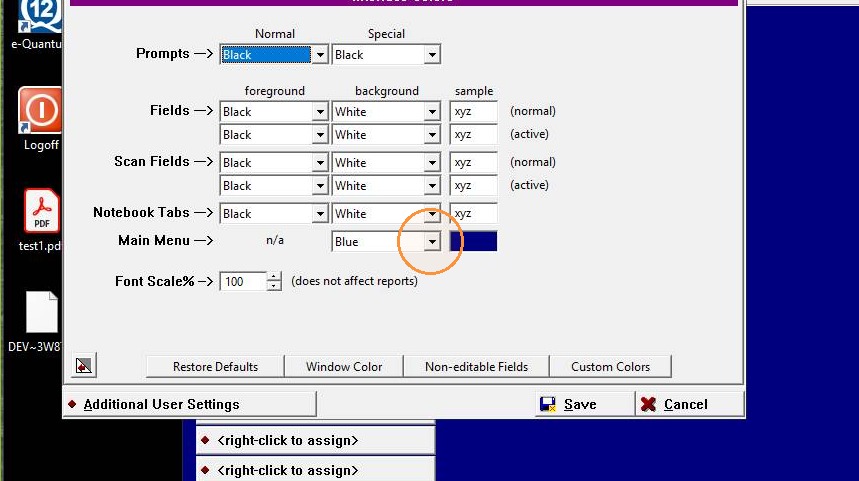
Task: Open Scan Fields normal background dropdown
Action: 432,163
